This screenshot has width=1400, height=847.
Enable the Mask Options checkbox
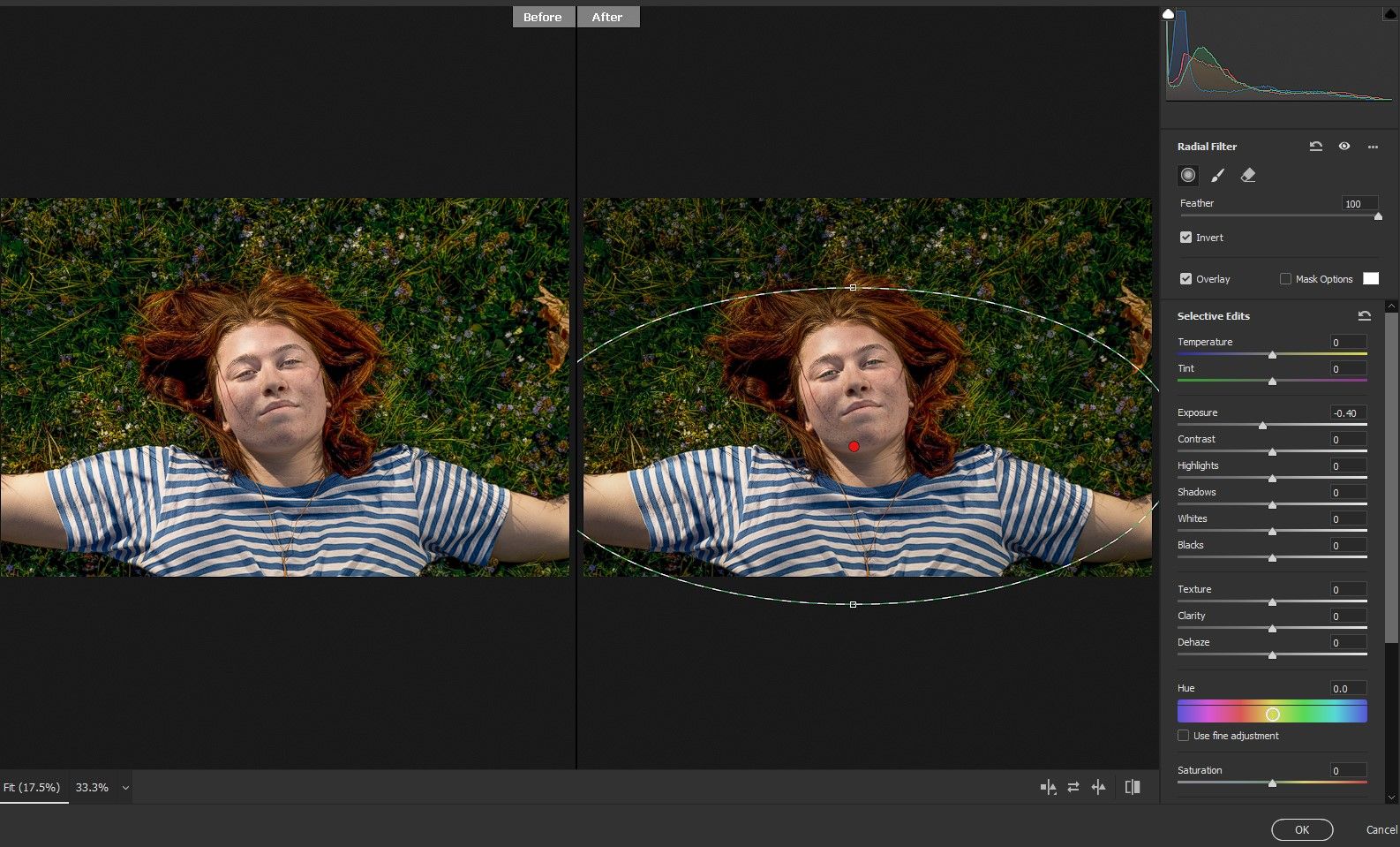(x=1285, y=279)
